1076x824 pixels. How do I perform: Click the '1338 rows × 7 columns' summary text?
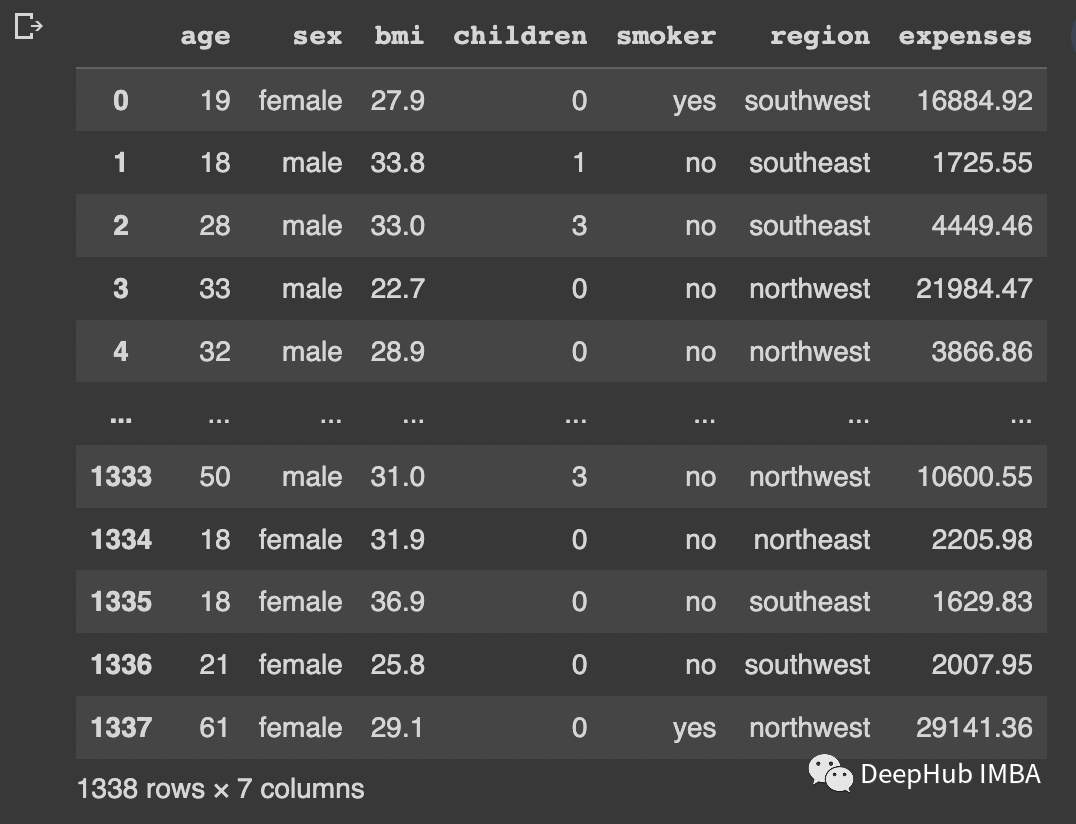(x=220, y=789)
